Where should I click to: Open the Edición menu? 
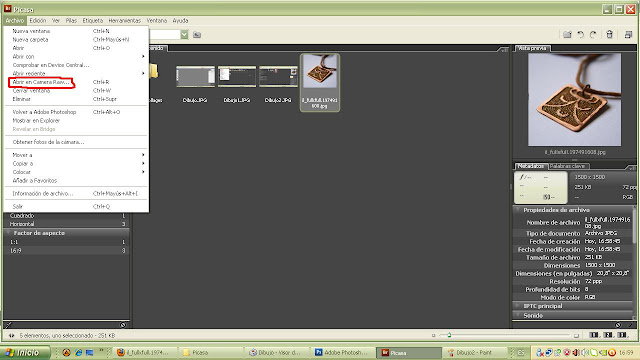(x=38, y=20)
